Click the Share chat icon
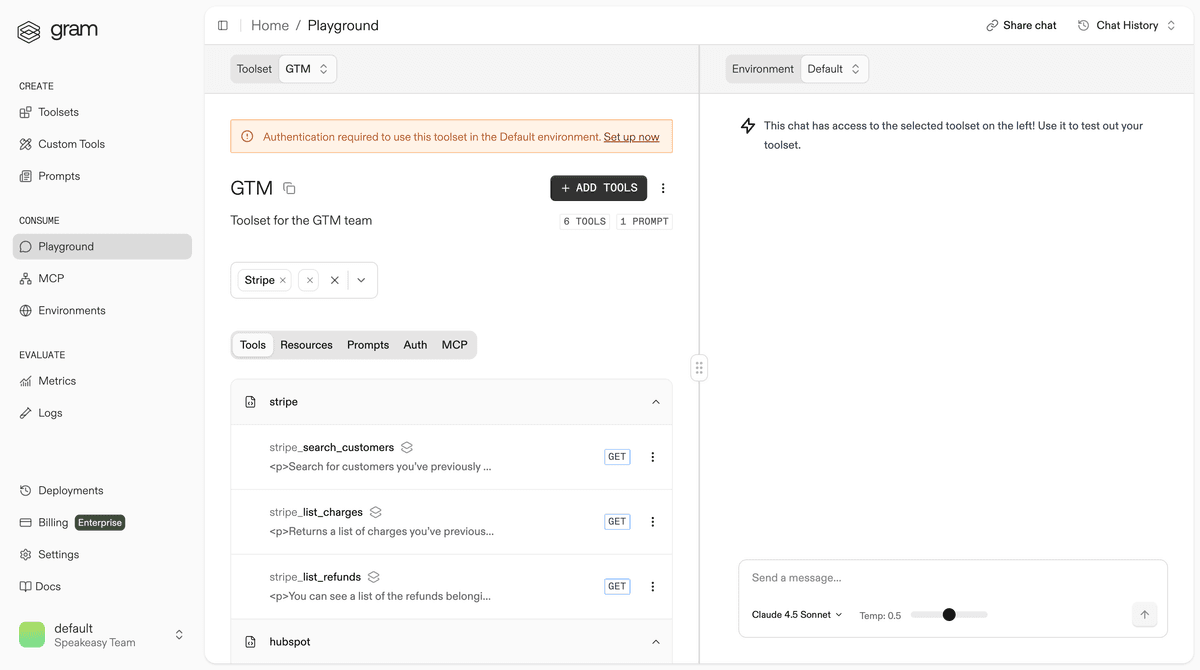The image size is (1200, 670). point(993,25)
